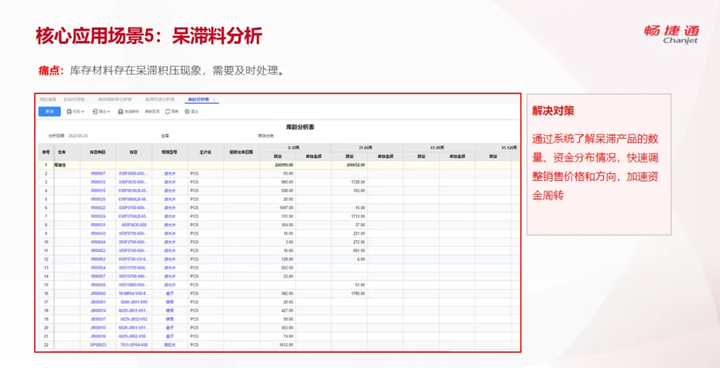Switch to the 初始化导航 tab
Viewport: 720px width, 368px height.
click(x=74, y=99)
